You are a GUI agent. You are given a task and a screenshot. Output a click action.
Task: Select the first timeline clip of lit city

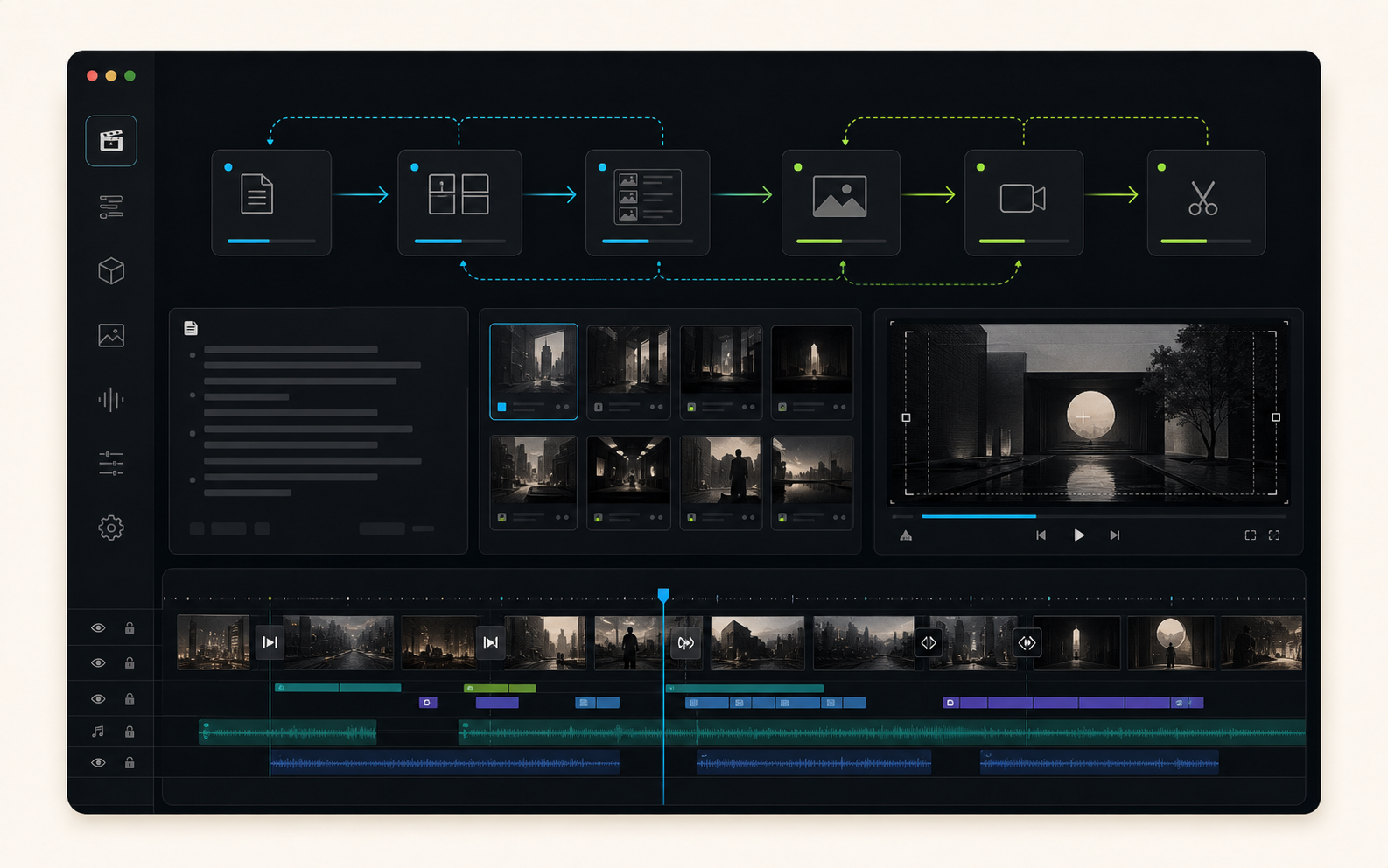point(214,643)
